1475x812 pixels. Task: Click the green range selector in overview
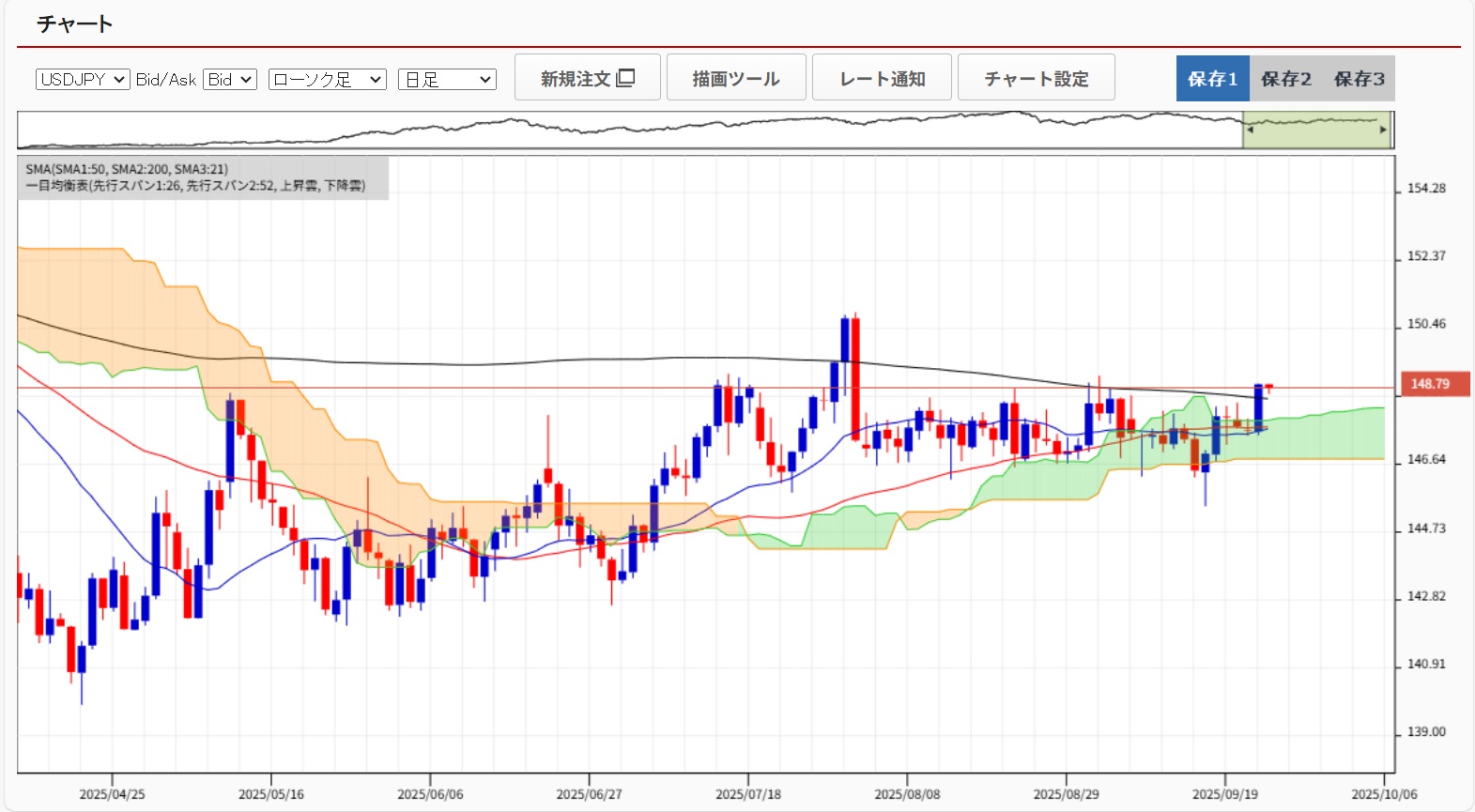coord(1316,130)
